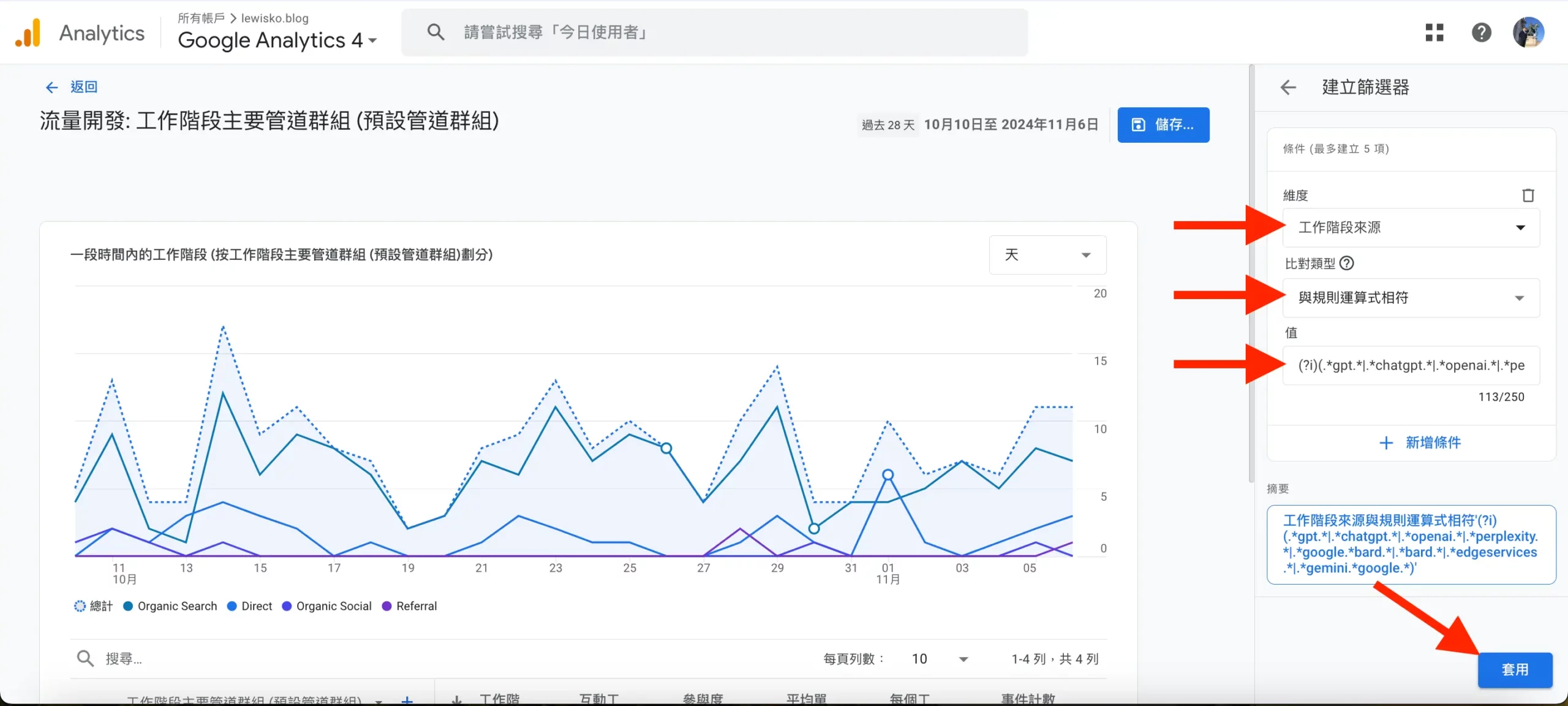Click the save disk icon on 儲存 button

tap(1138, 125)
